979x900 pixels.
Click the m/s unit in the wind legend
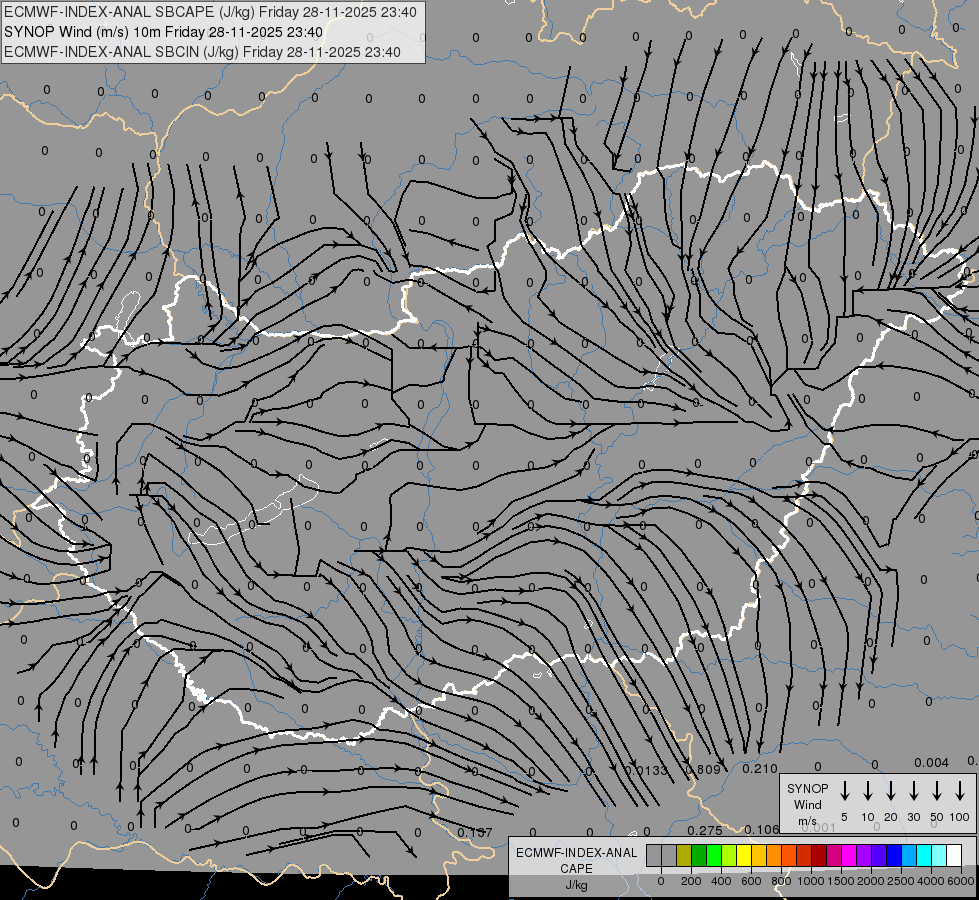pyautogui.click(x=807, y=821)
